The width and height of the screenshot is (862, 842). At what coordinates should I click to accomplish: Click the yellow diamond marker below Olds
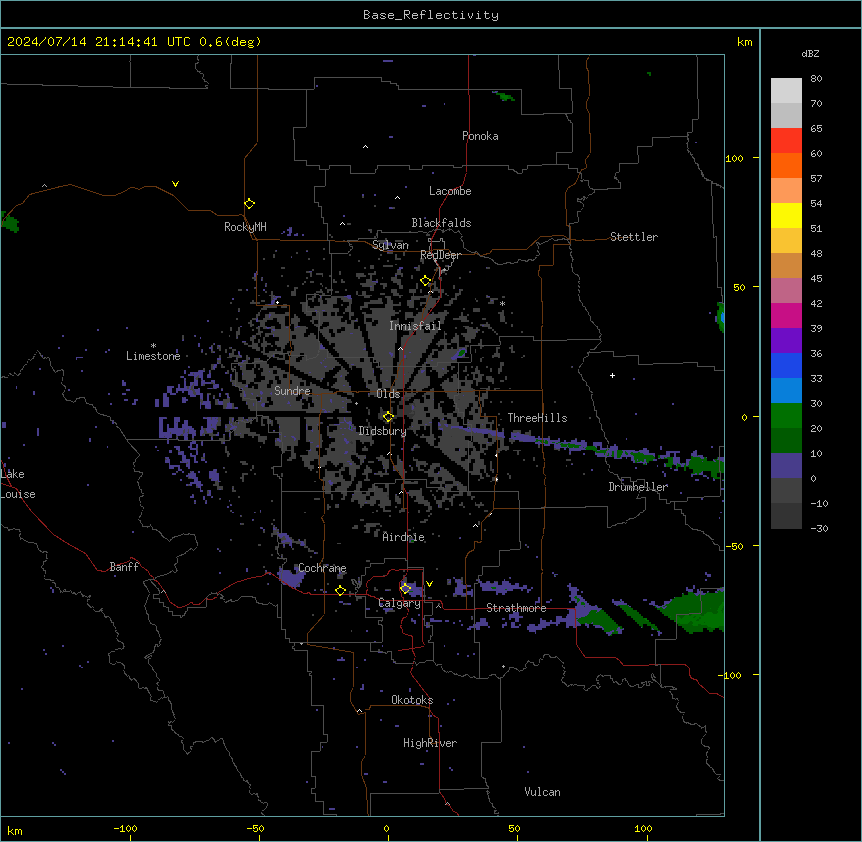point(388,417)
